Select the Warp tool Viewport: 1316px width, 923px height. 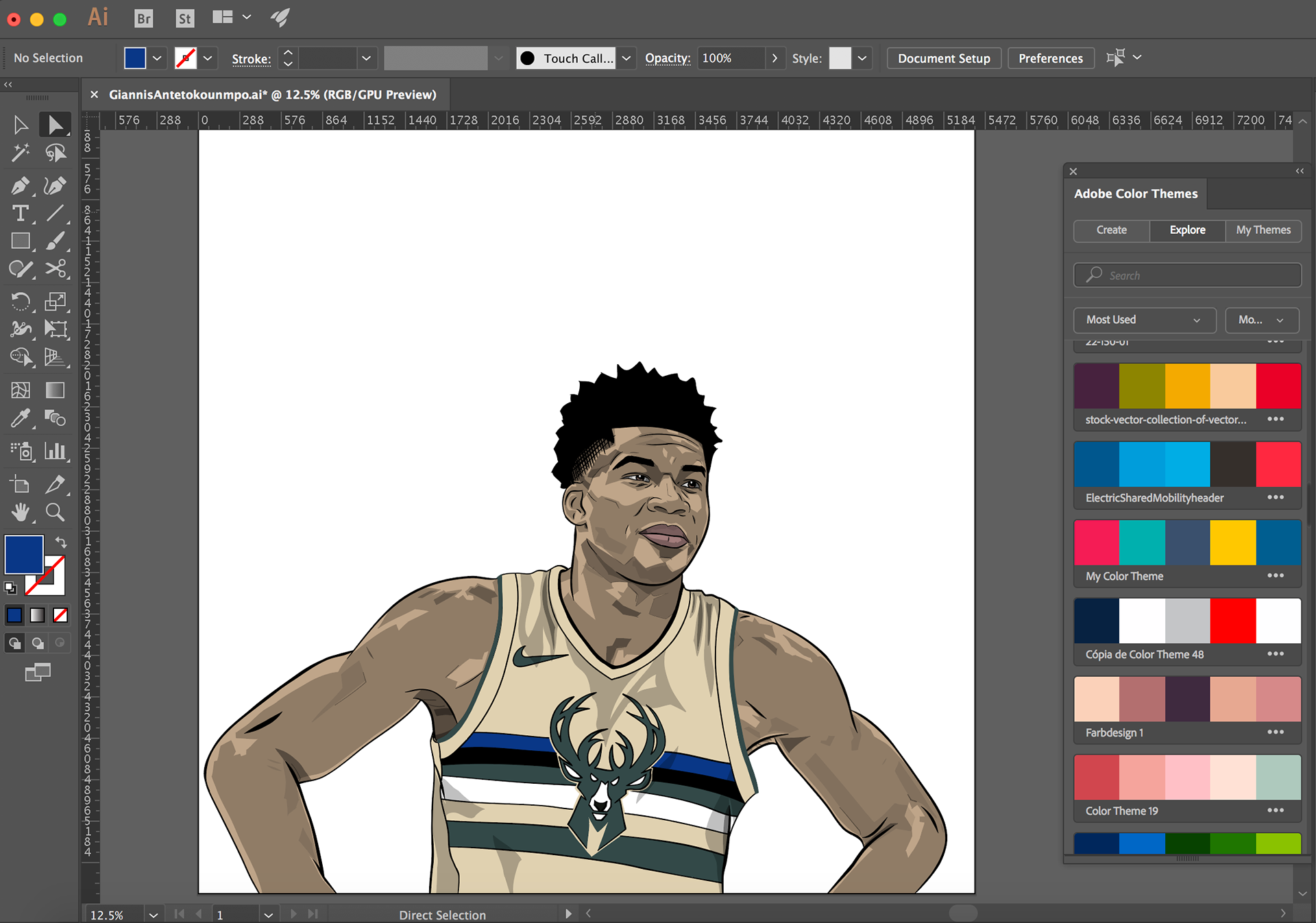coord(21,329)
